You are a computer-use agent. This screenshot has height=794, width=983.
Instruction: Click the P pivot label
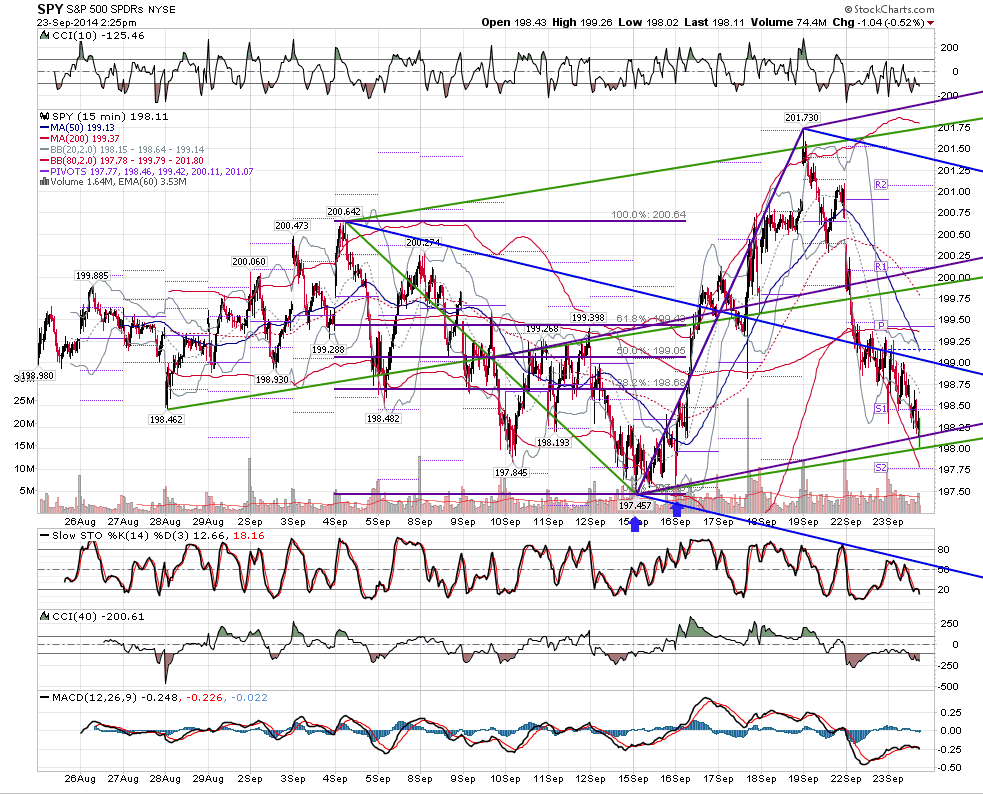coord(881,325)
